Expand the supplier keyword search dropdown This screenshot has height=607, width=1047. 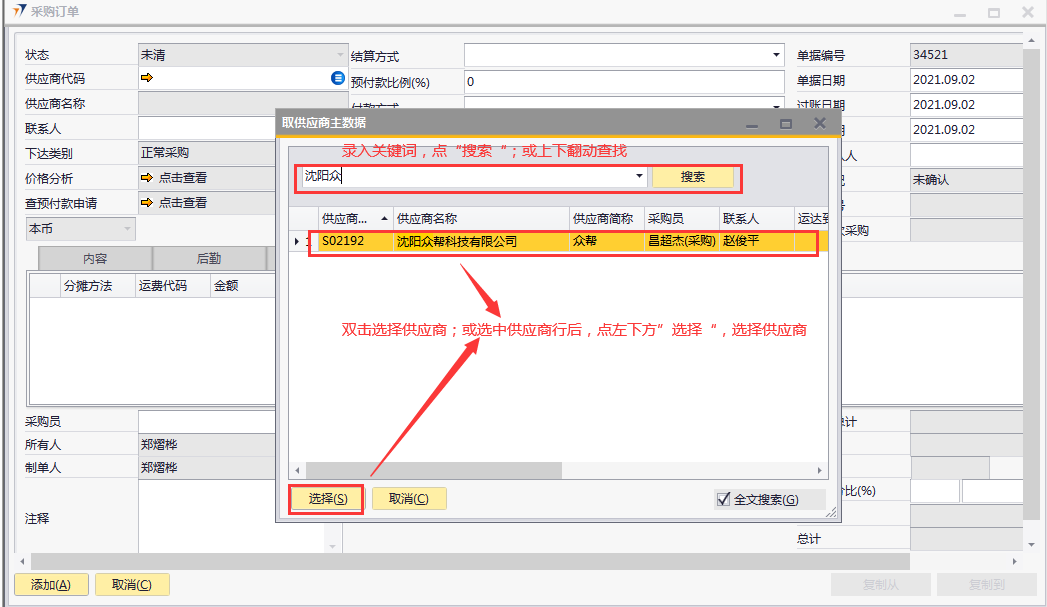point(640,176)
